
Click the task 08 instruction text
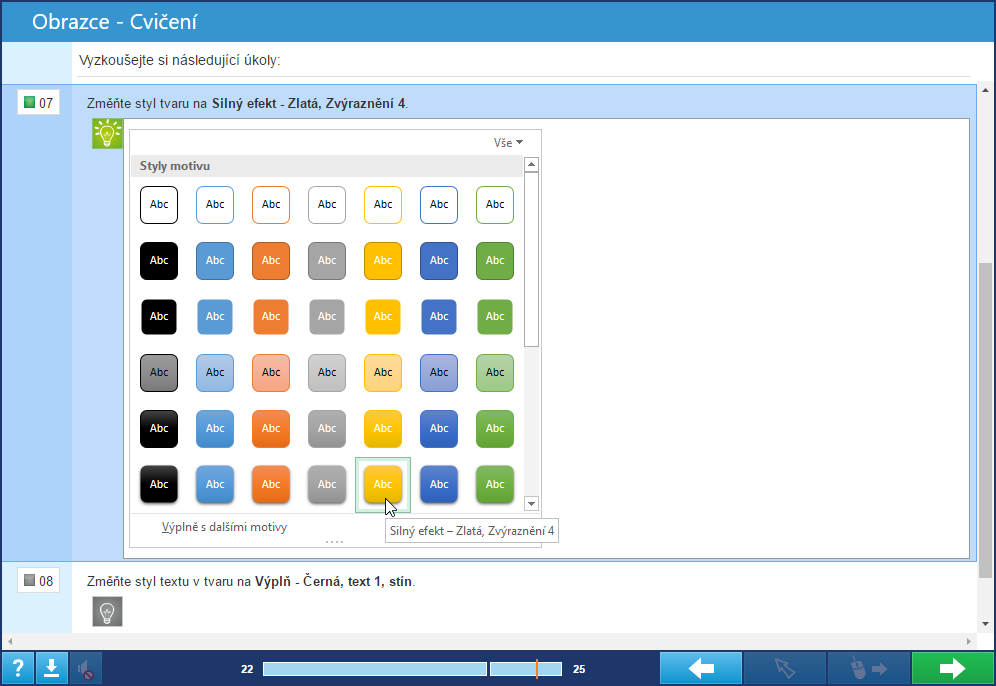[x=251, y=581]
